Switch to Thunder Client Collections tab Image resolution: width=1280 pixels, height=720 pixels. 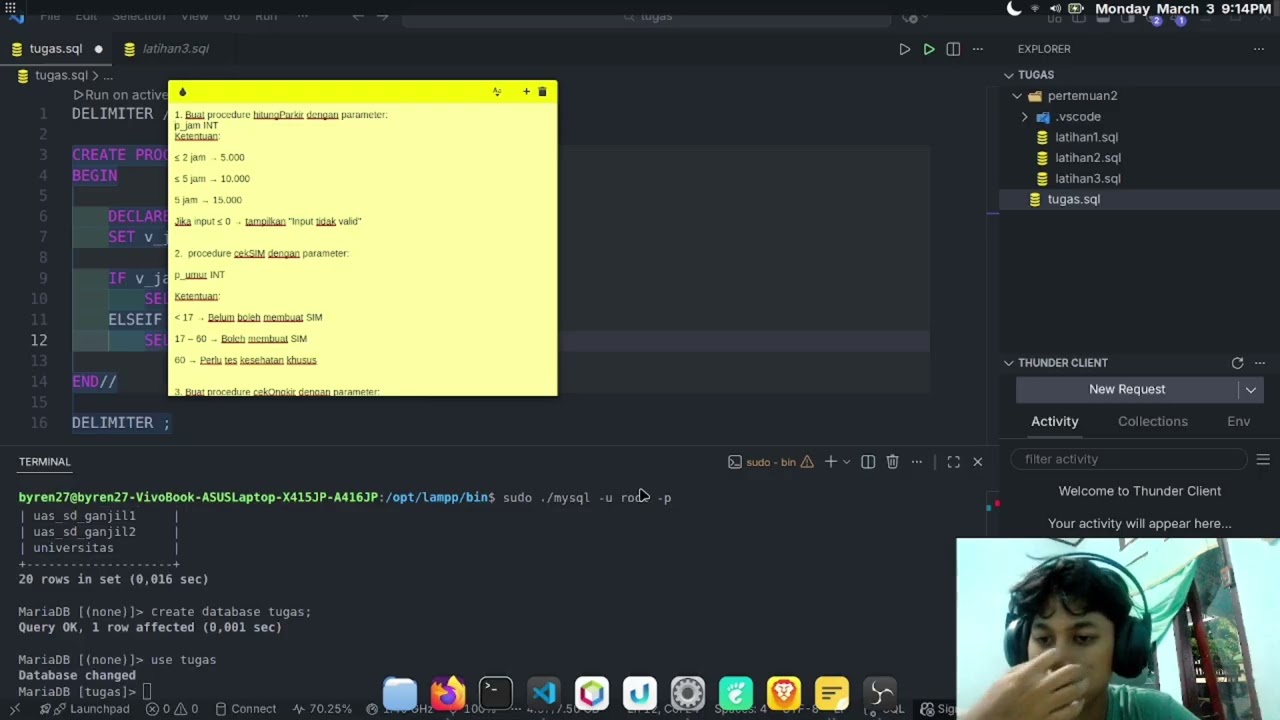pyautogui.click(x=1153, y=421)
